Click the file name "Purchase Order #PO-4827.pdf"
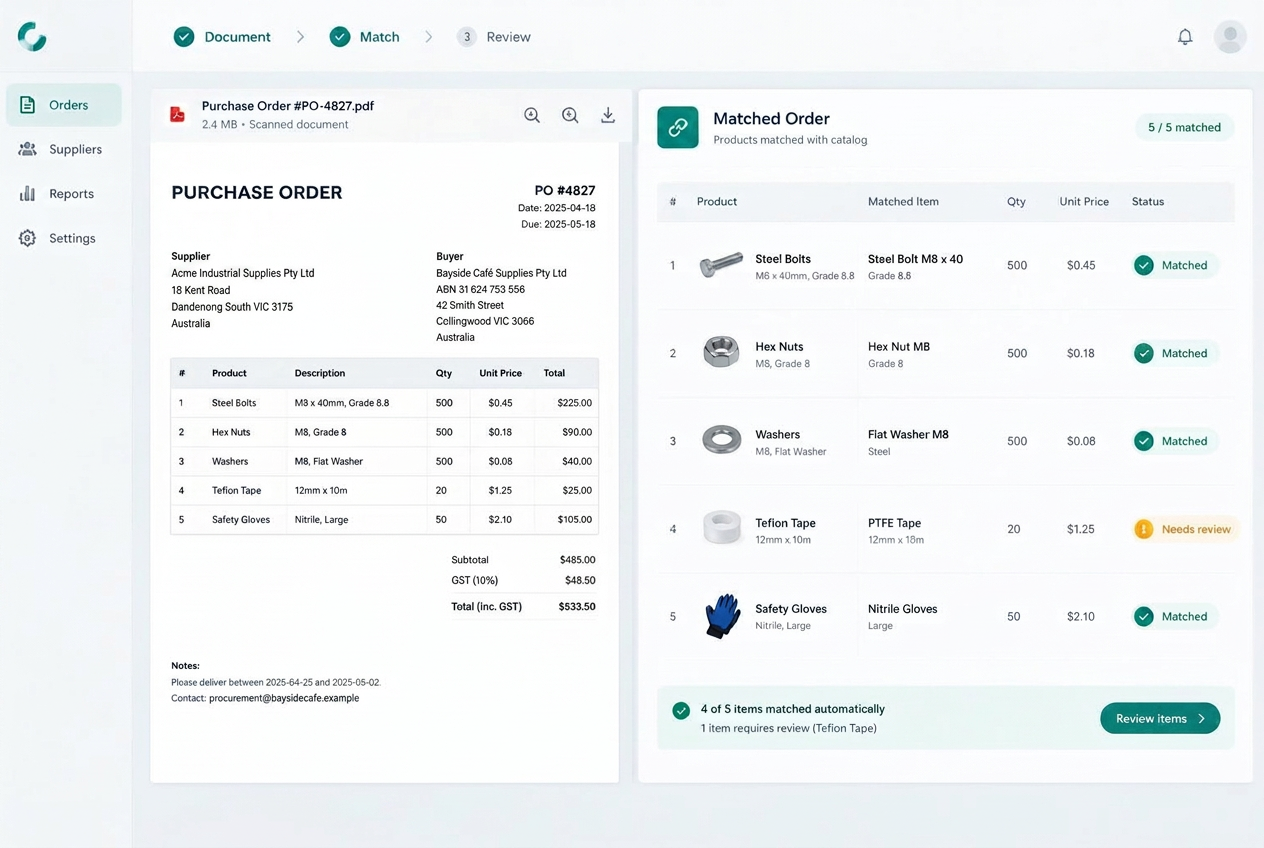This screenshot has height=848, width=1264. [288, 106]
